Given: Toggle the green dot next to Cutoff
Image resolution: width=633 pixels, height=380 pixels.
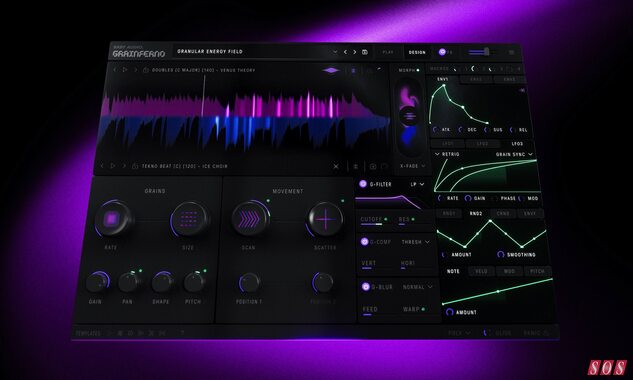Looking at the screenshot, I should [x=386, y=219].
